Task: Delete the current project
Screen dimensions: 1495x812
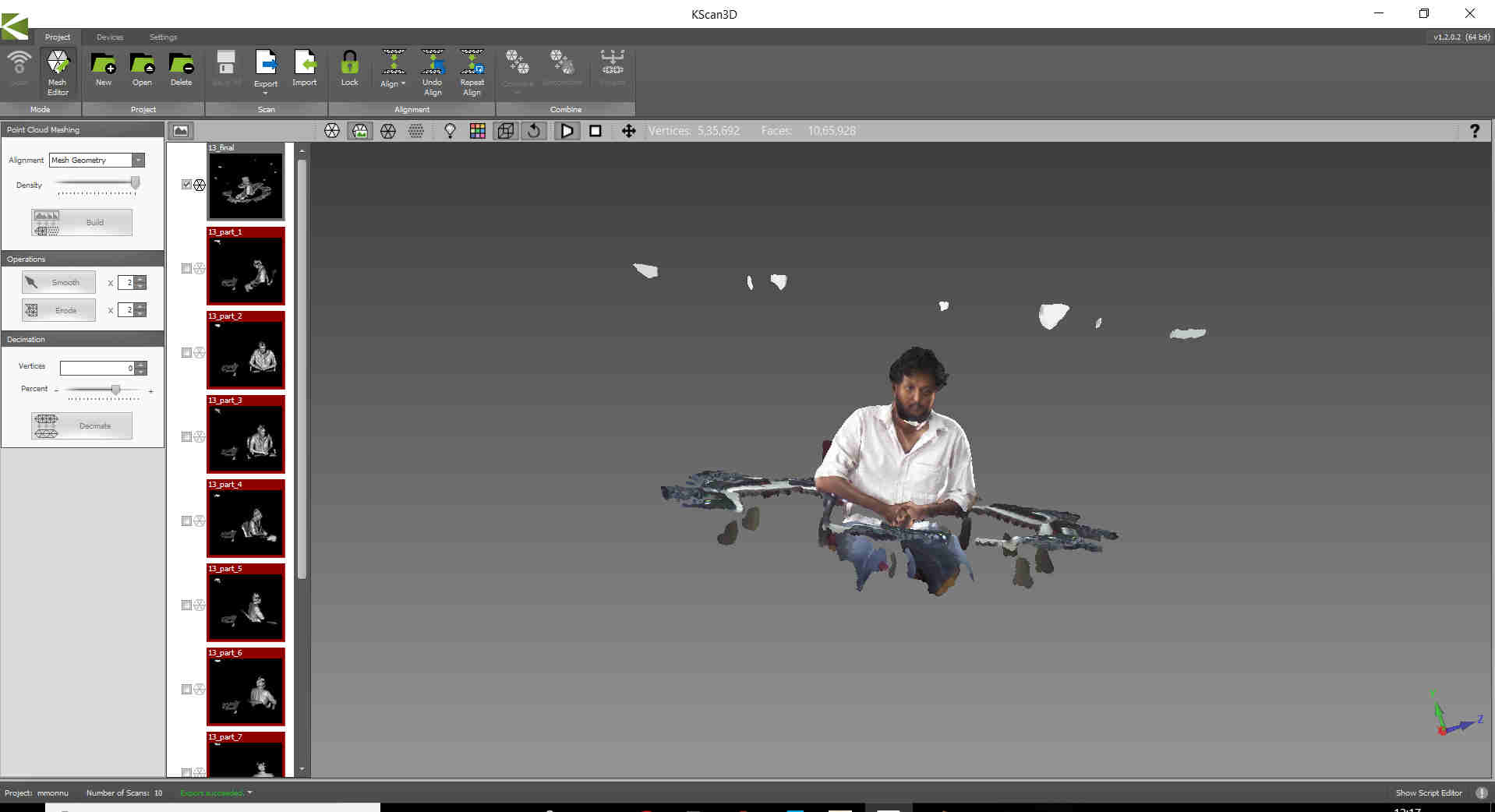Action: tap(181, 69)
